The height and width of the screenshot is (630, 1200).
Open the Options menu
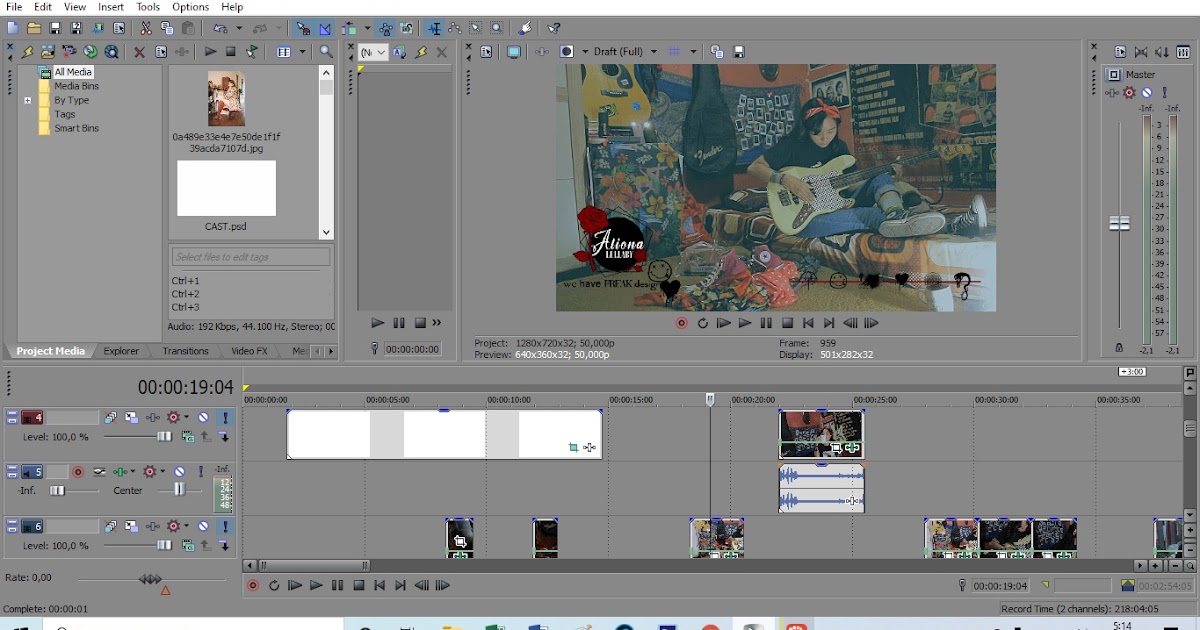(x=190, y=7)
